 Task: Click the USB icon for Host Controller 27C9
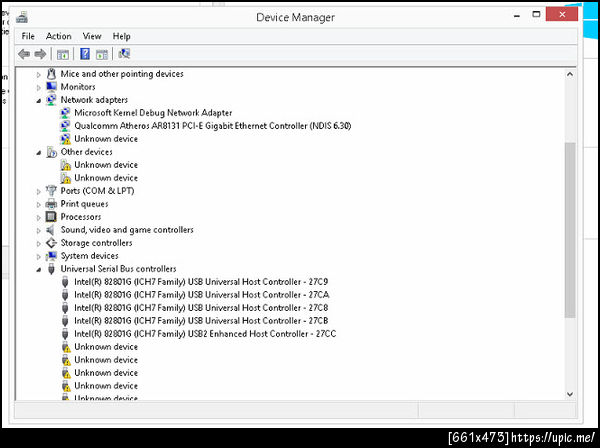point(65,282)
